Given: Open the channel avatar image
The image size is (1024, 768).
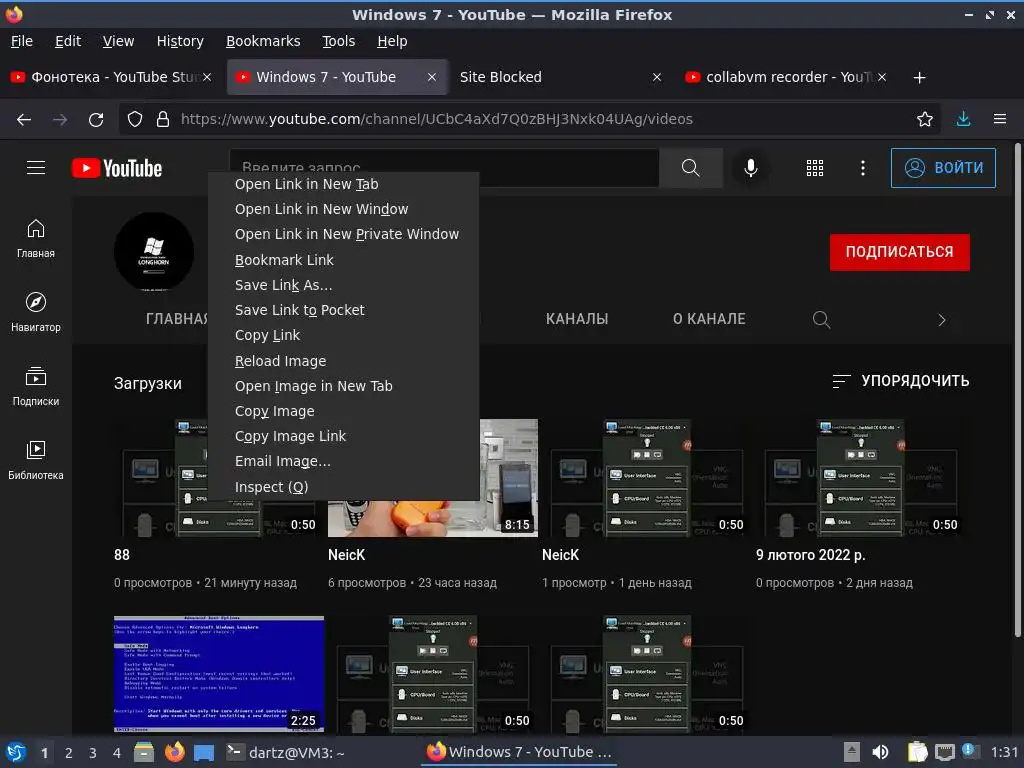Looking at the screenshot, I should click(154, 251).
